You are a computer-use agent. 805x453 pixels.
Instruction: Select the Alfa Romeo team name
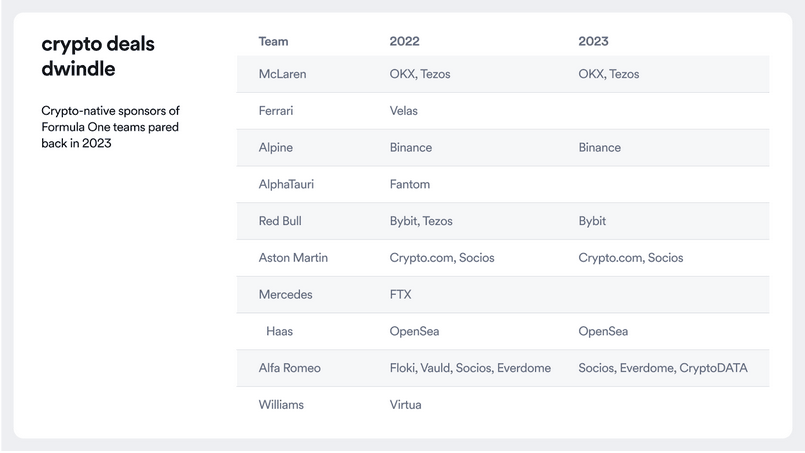(289, 368)
